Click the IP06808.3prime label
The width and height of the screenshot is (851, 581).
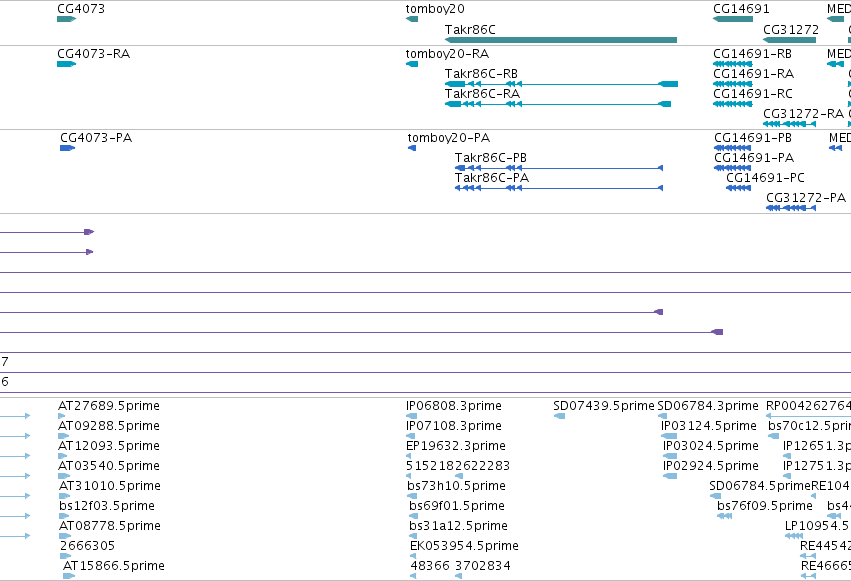(x=454, y=406)
